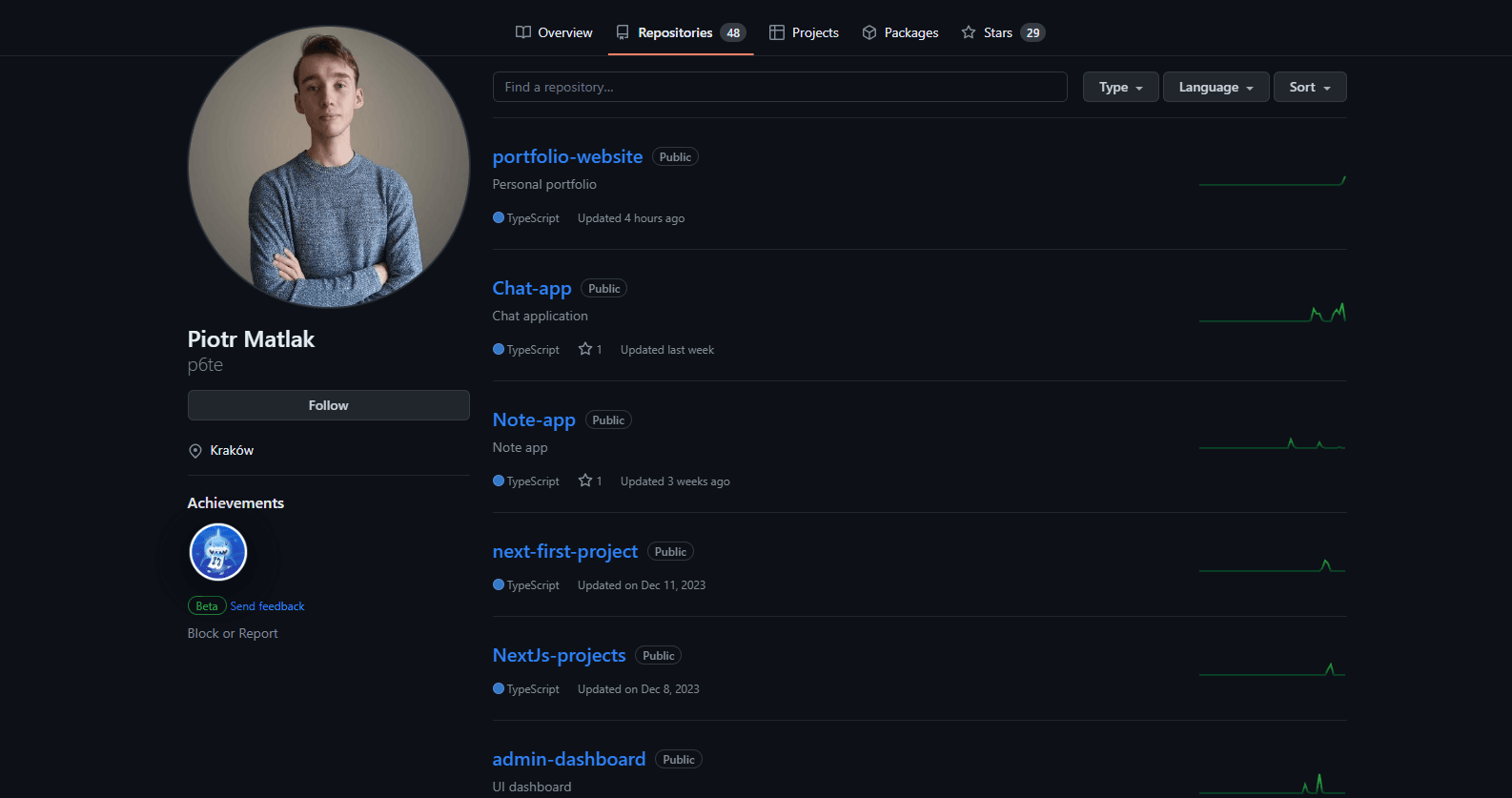
Task: Click the Note-app activity sparkline graph
Action: (x=1273, y=443)
